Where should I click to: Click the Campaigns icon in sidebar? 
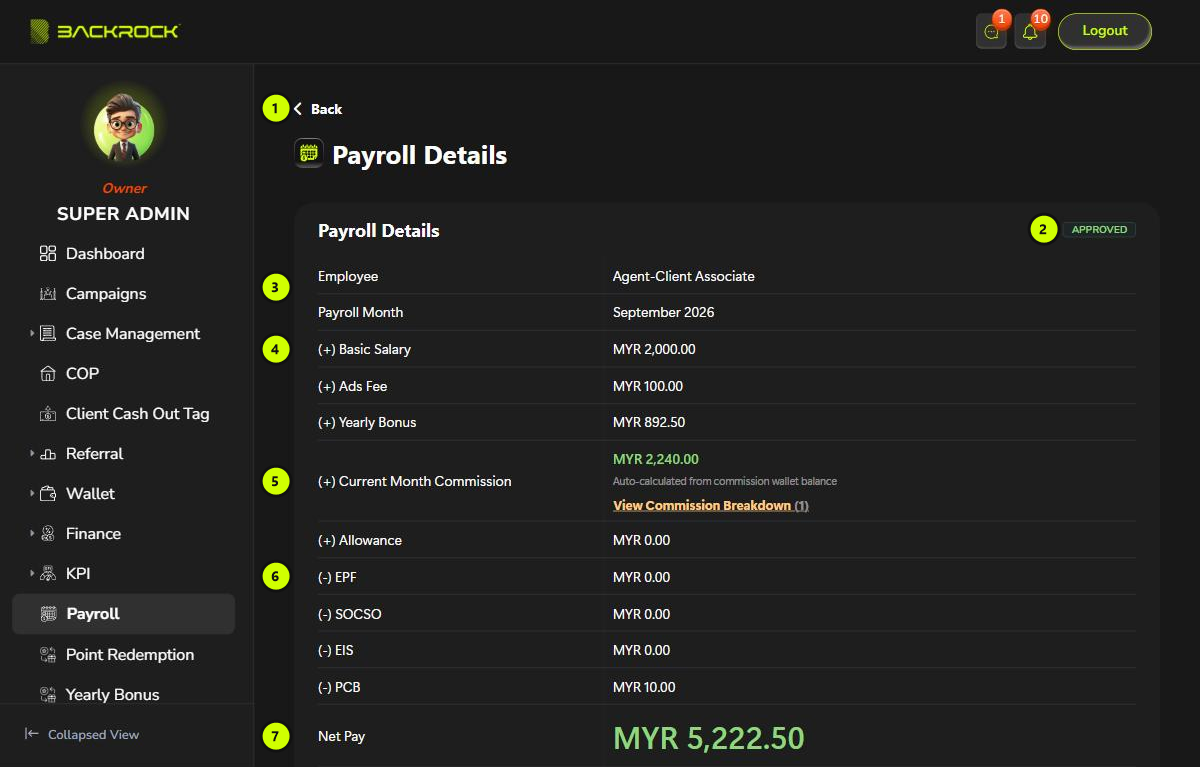tap(48, 294)
